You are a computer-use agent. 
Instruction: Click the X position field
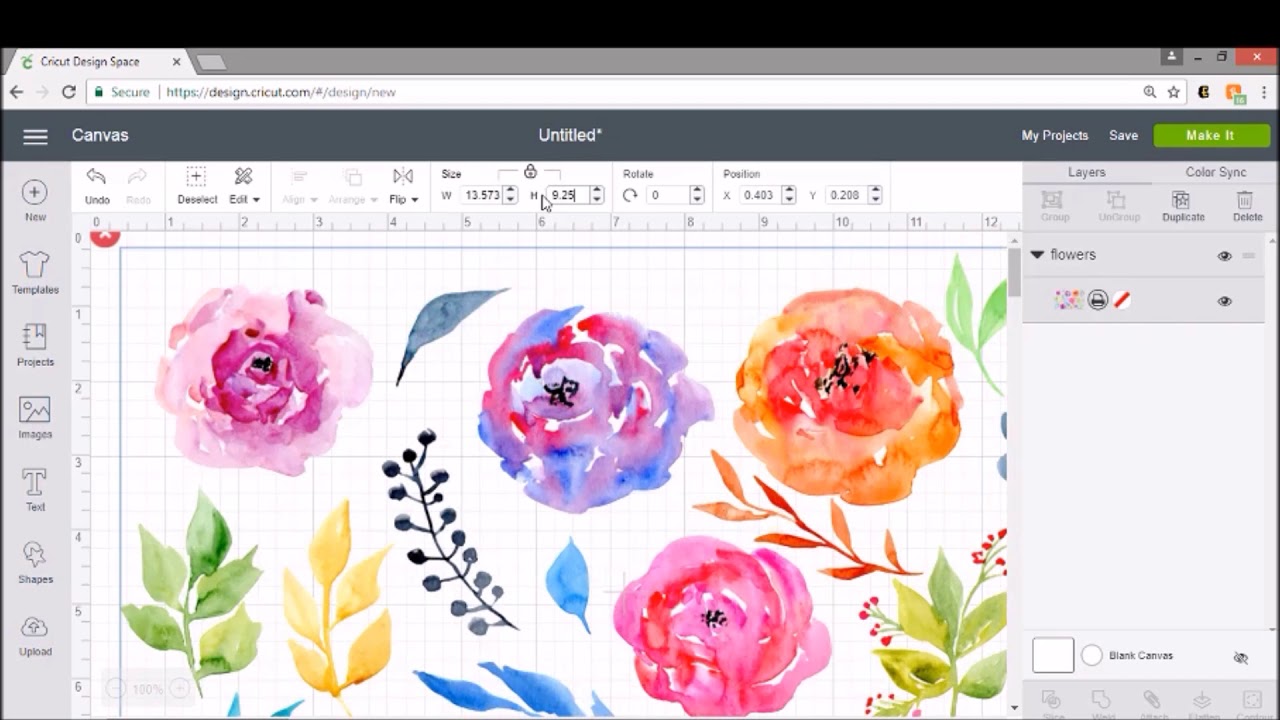tap(758, 195)
